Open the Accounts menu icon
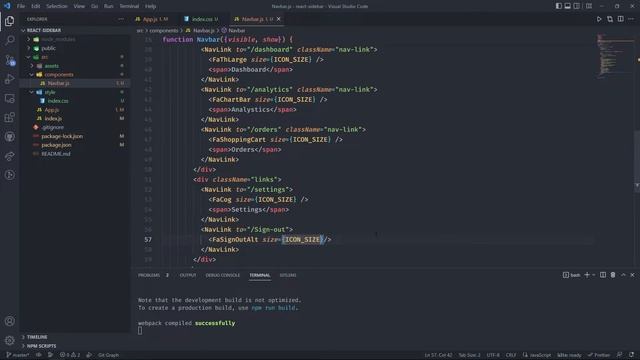The width and height of the screenshot is (640, 360). coord(9,321)
